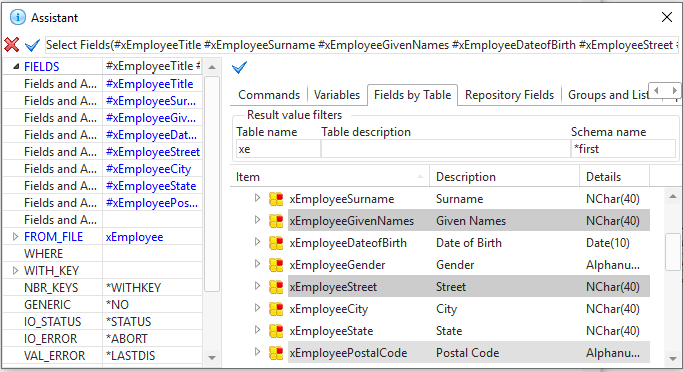Click the tab strip right scroll arrow
Image resolution: width=683 pixels, height=372 pixels.
tap(674, 91)
